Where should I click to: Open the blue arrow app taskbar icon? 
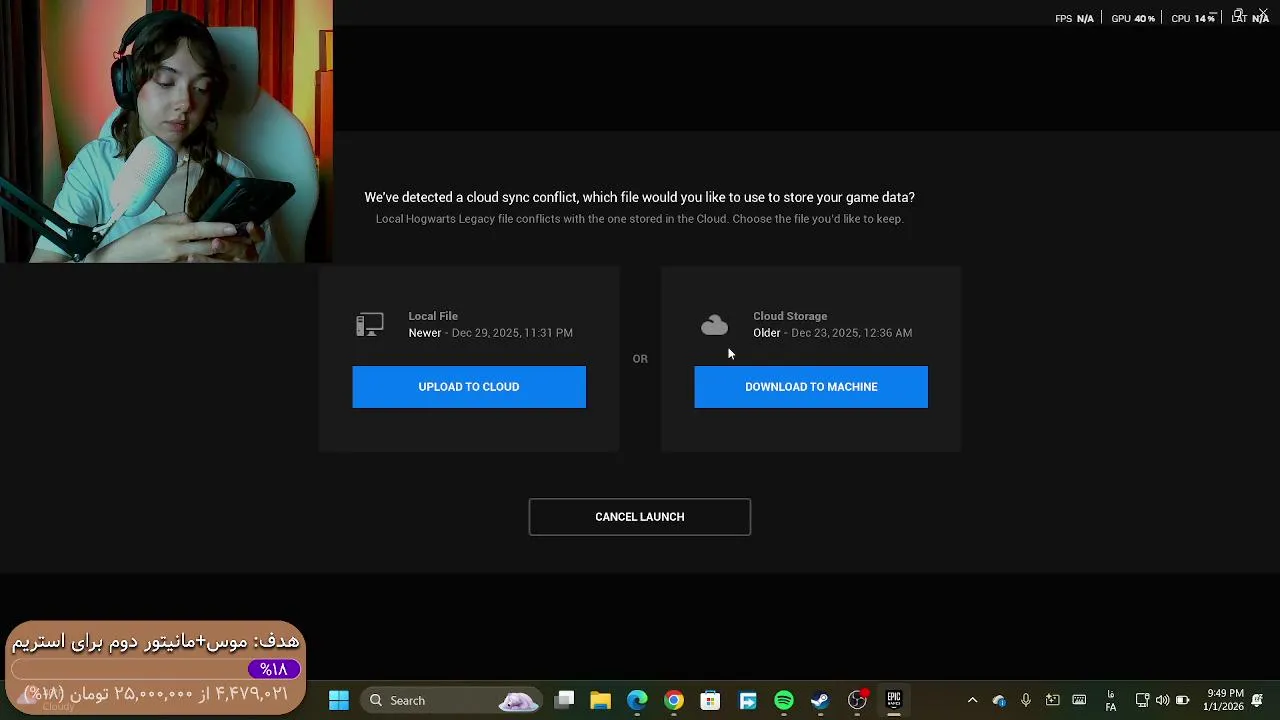[747, 700]
